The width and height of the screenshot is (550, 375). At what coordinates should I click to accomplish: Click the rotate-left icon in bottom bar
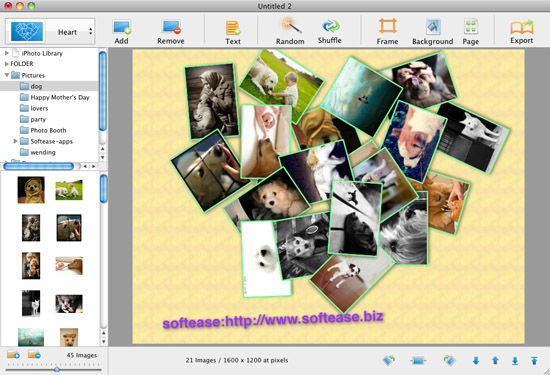point(389,360)
